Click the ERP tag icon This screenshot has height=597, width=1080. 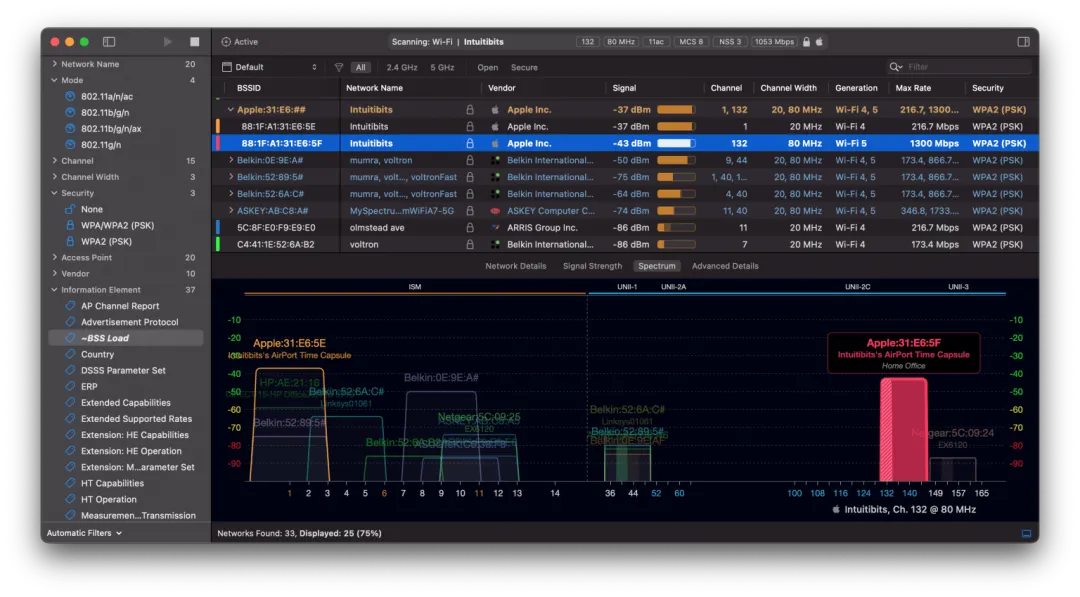[70, 386]
